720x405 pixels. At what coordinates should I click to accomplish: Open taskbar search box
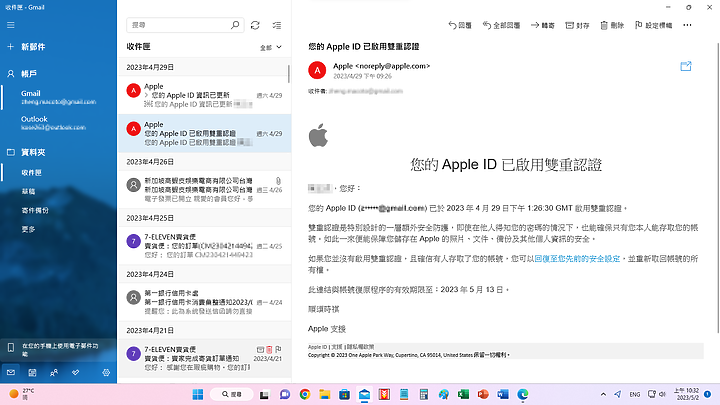[231, 394]
